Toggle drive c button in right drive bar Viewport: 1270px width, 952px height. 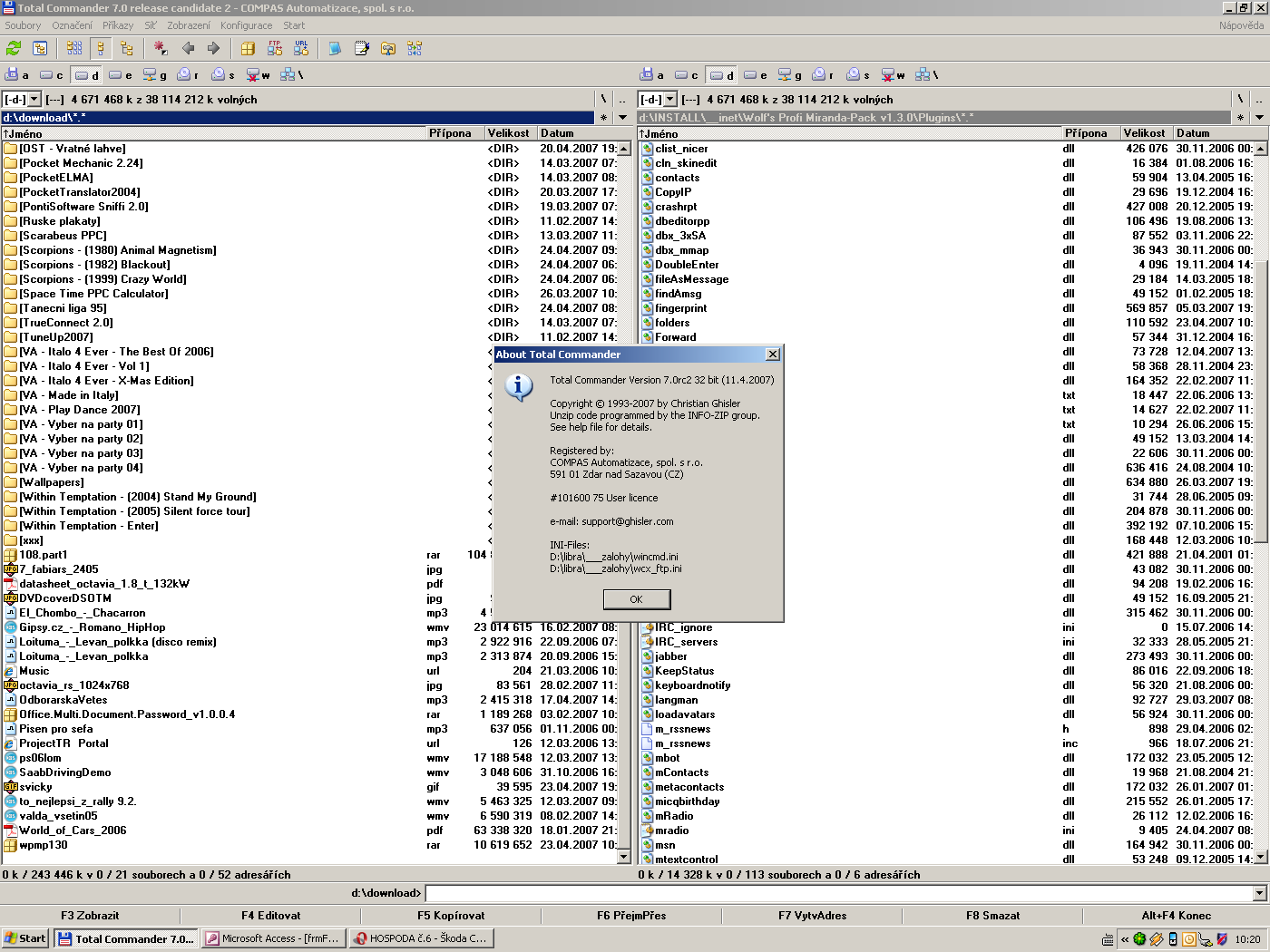pos(687,75)
